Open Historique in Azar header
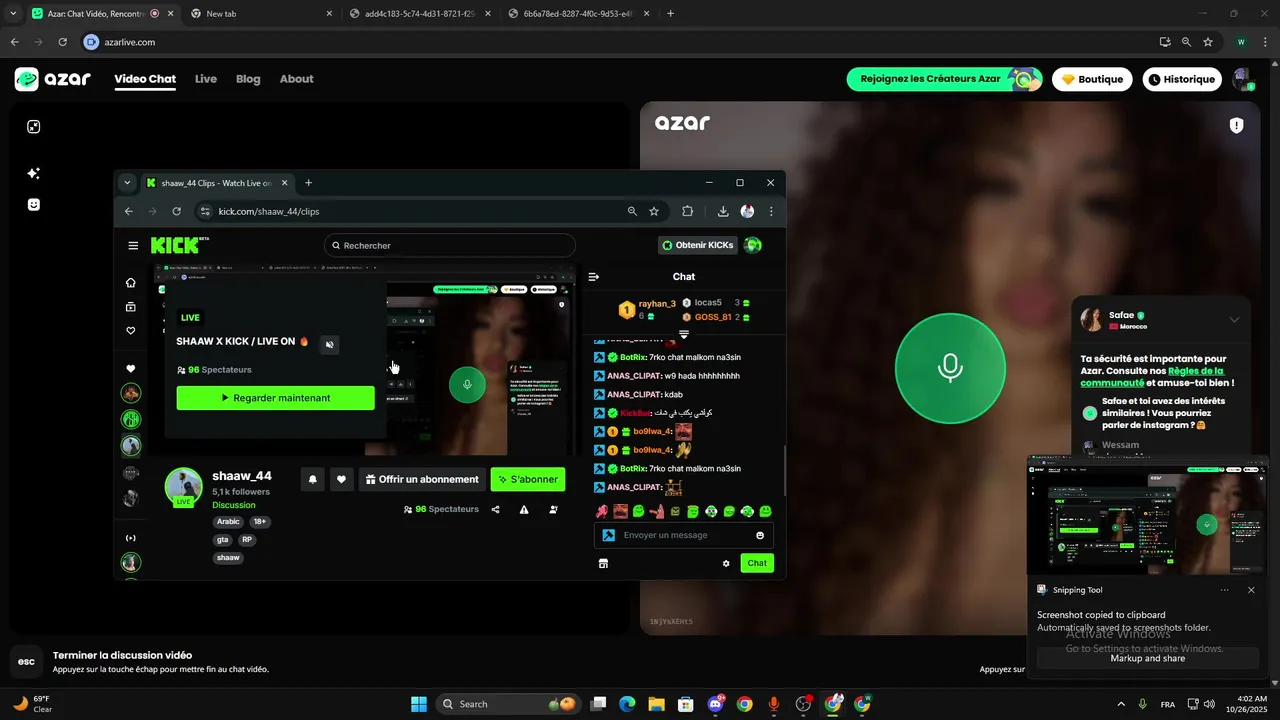 1183,79
